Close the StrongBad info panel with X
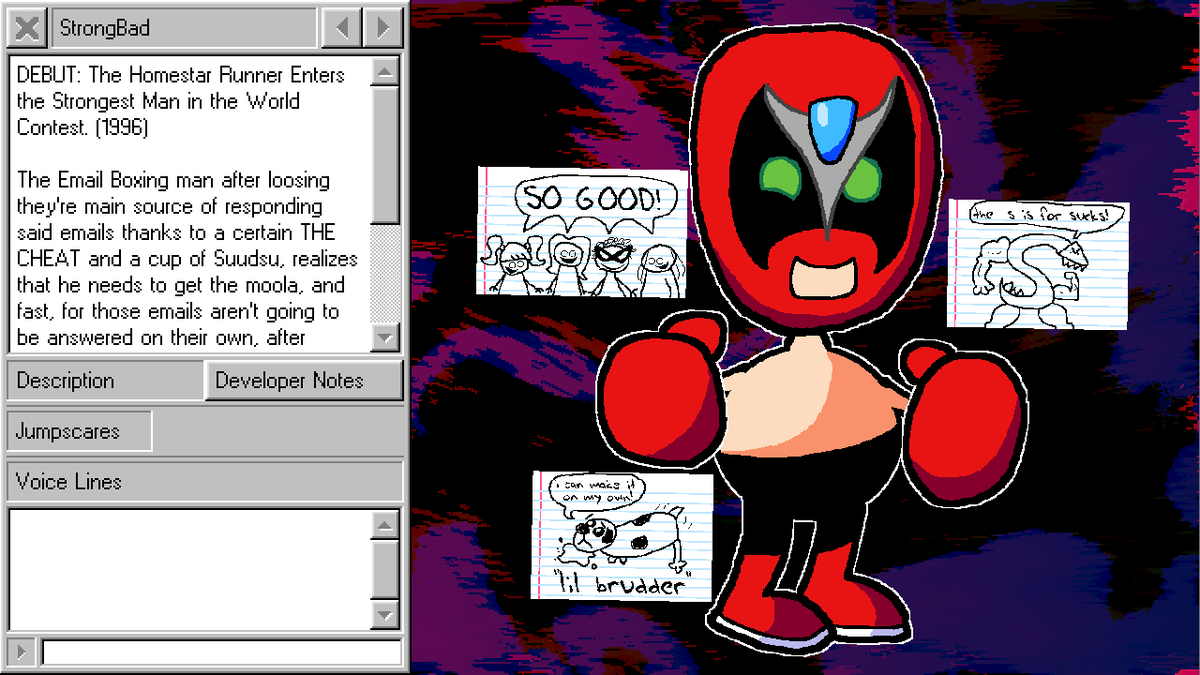 coord(27,27)
